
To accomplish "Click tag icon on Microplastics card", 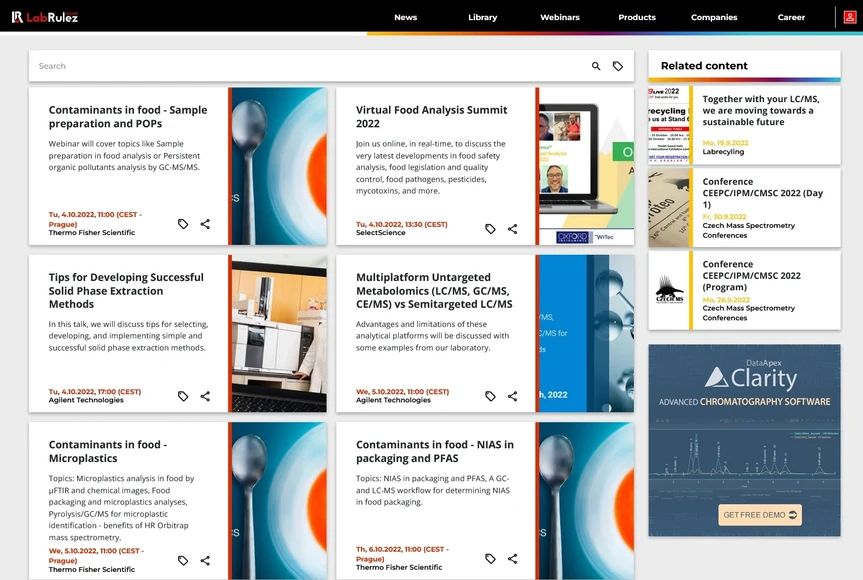I will pos(183,561).
